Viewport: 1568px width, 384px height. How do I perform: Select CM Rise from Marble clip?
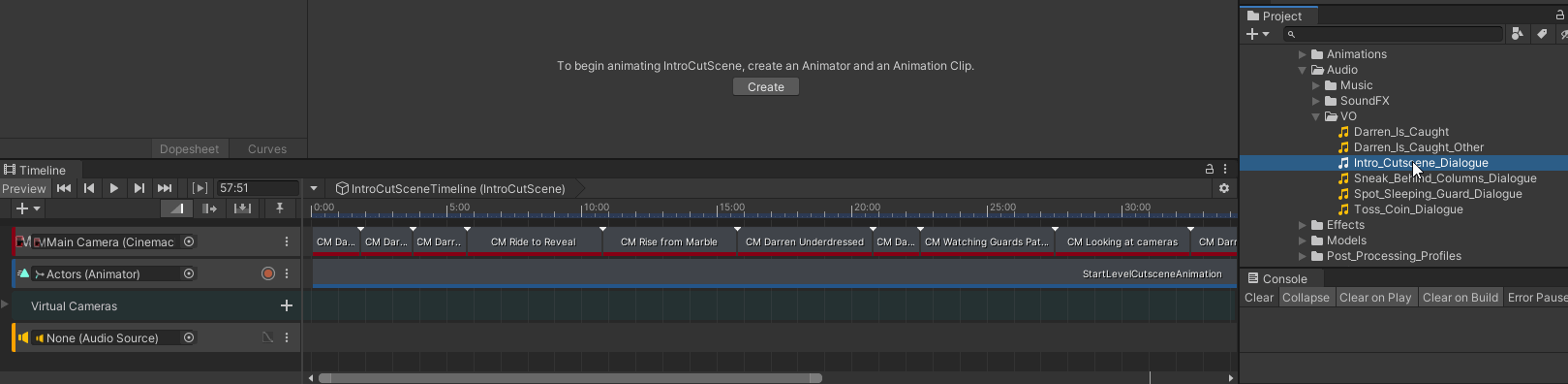[x=669, y=241]
